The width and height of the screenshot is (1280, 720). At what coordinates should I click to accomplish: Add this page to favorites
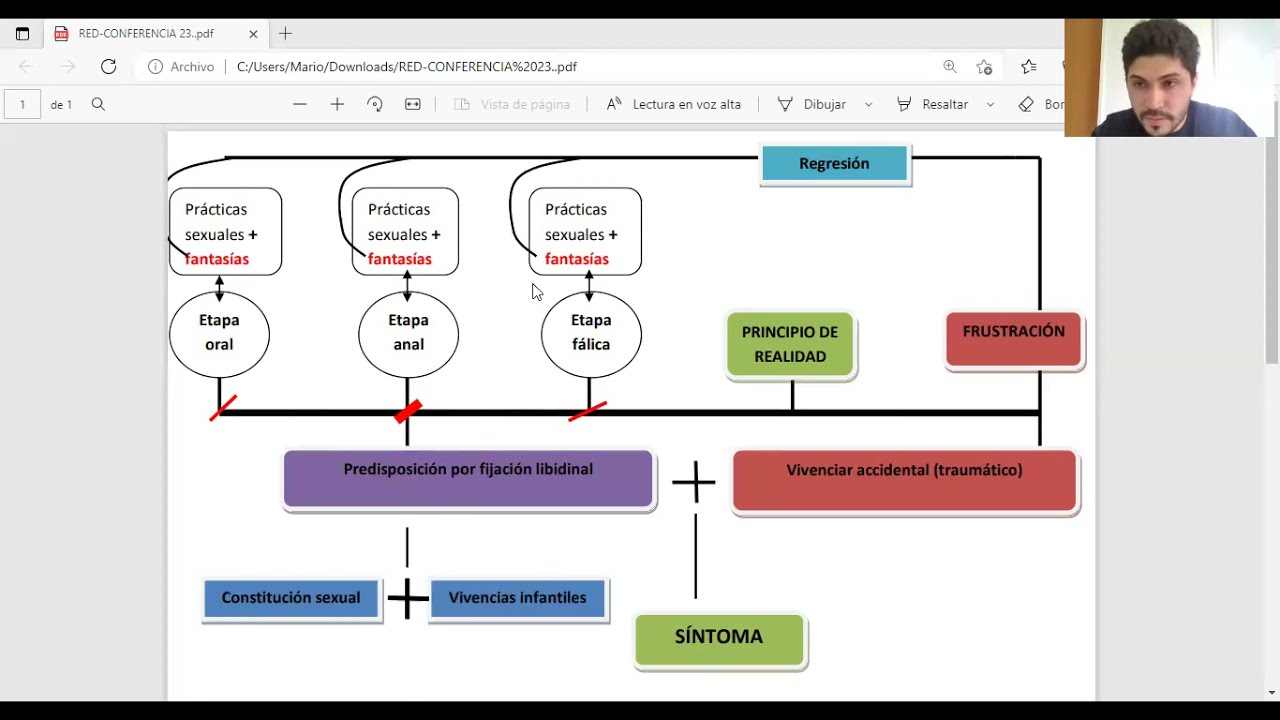[x=984, y=67]
